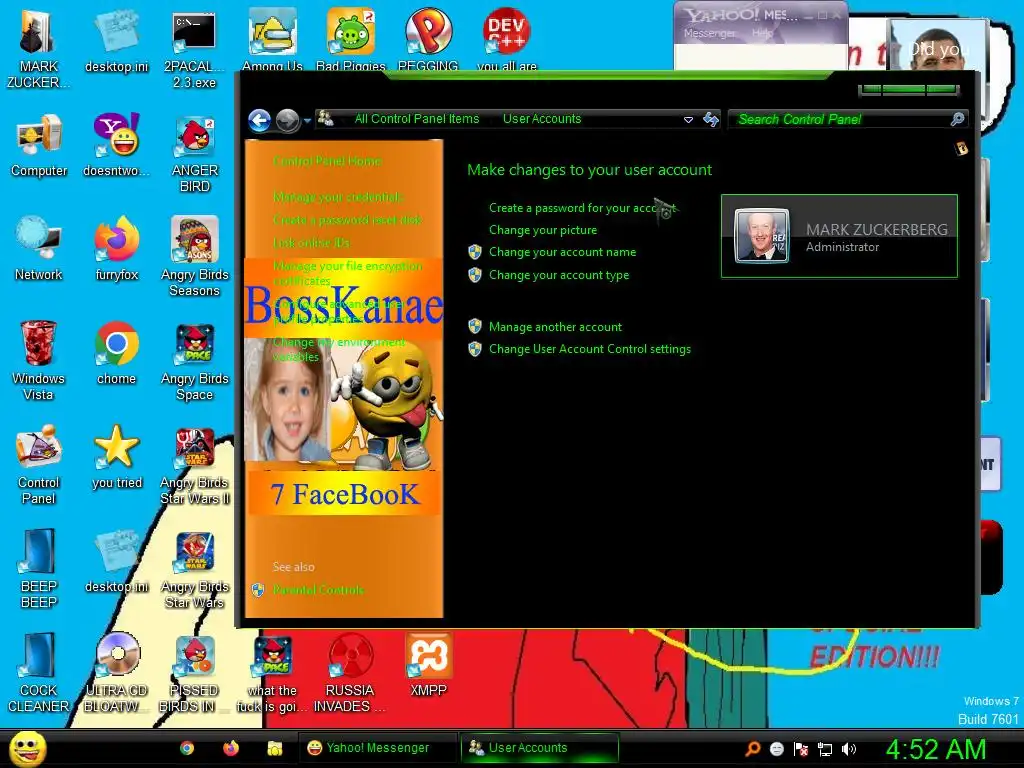Create a password for your account
This screenshot has height=768, width=1024.
(582, 208)
